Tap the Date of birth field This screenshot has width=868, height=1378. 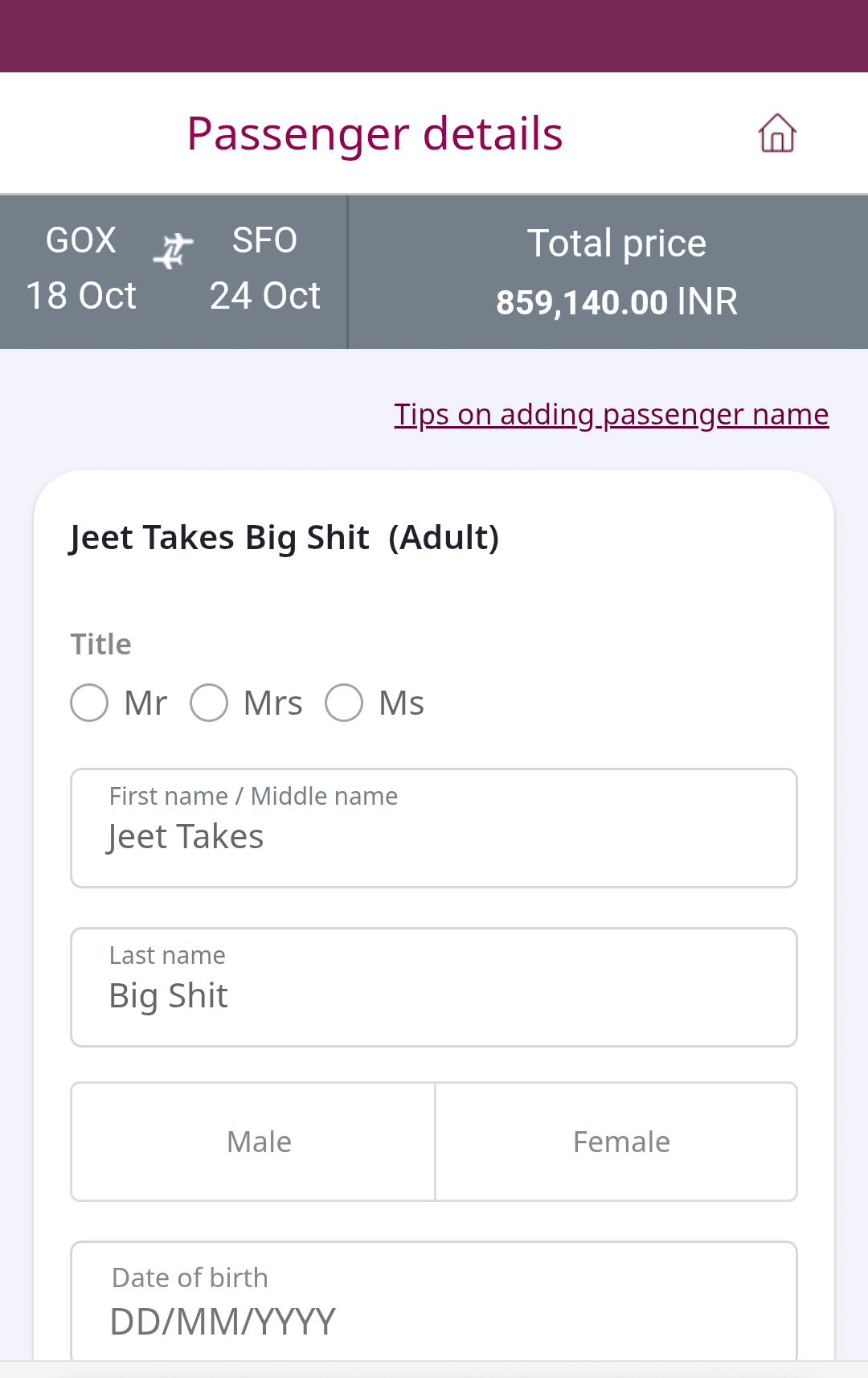point(434,1302)
